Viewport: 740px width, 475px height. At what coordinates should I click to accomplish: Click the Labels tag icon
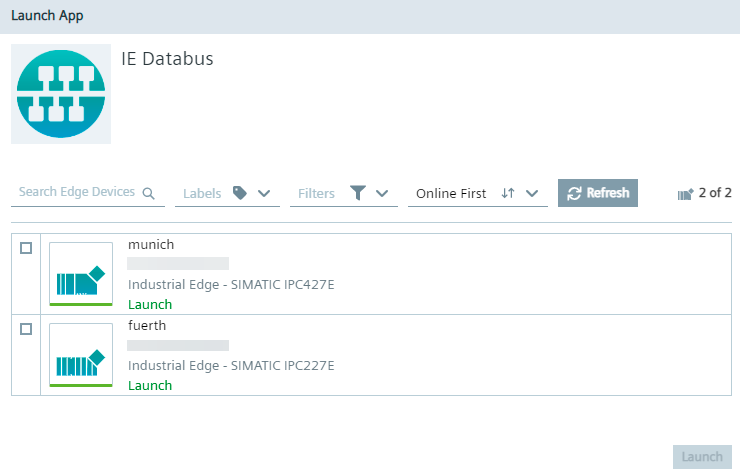(240, 193)
